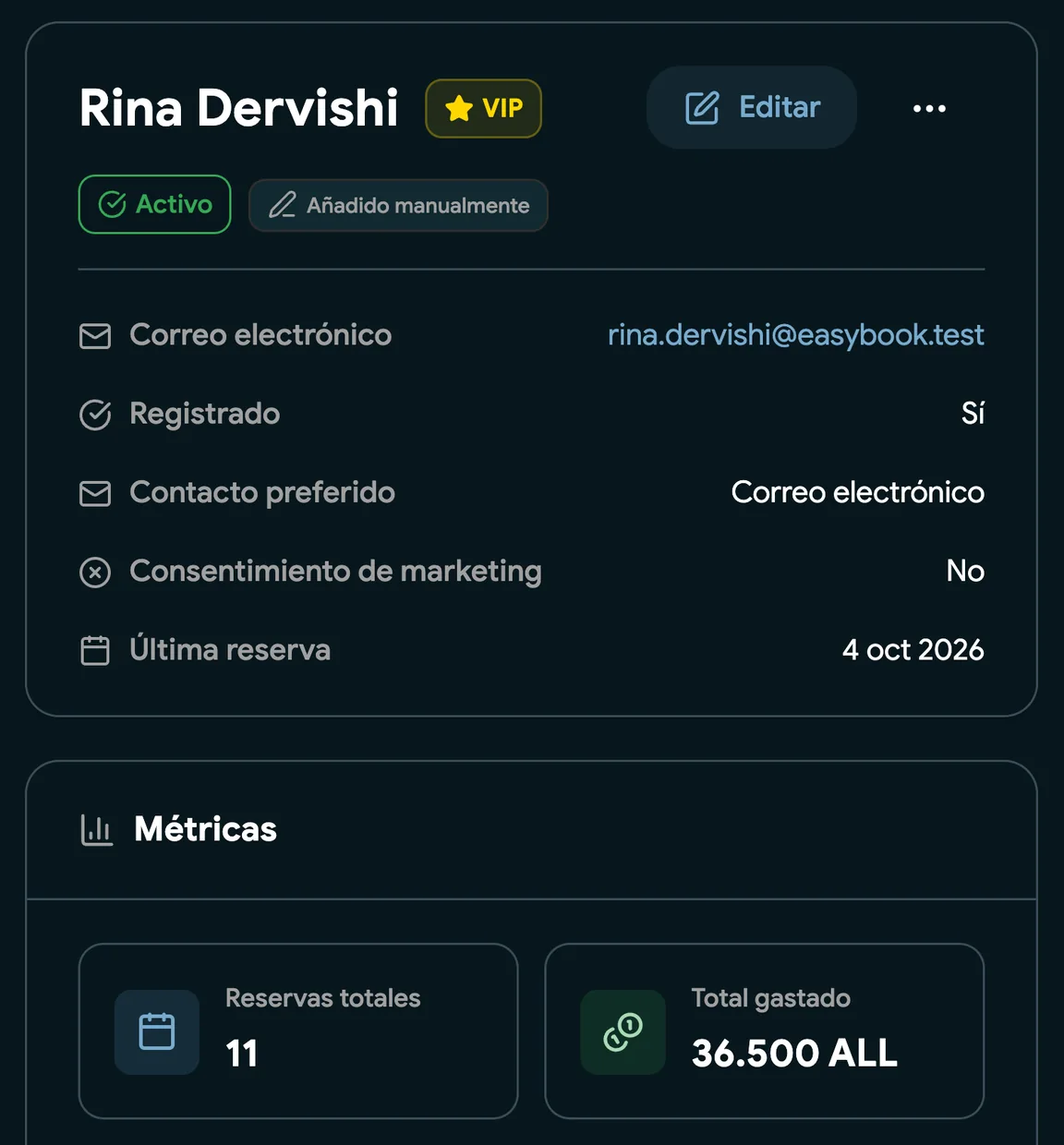Image resolution: width=1064 pixels, height=1145 pixels.
Task: Click the Reservas totales label
Action: coord(322,998)
